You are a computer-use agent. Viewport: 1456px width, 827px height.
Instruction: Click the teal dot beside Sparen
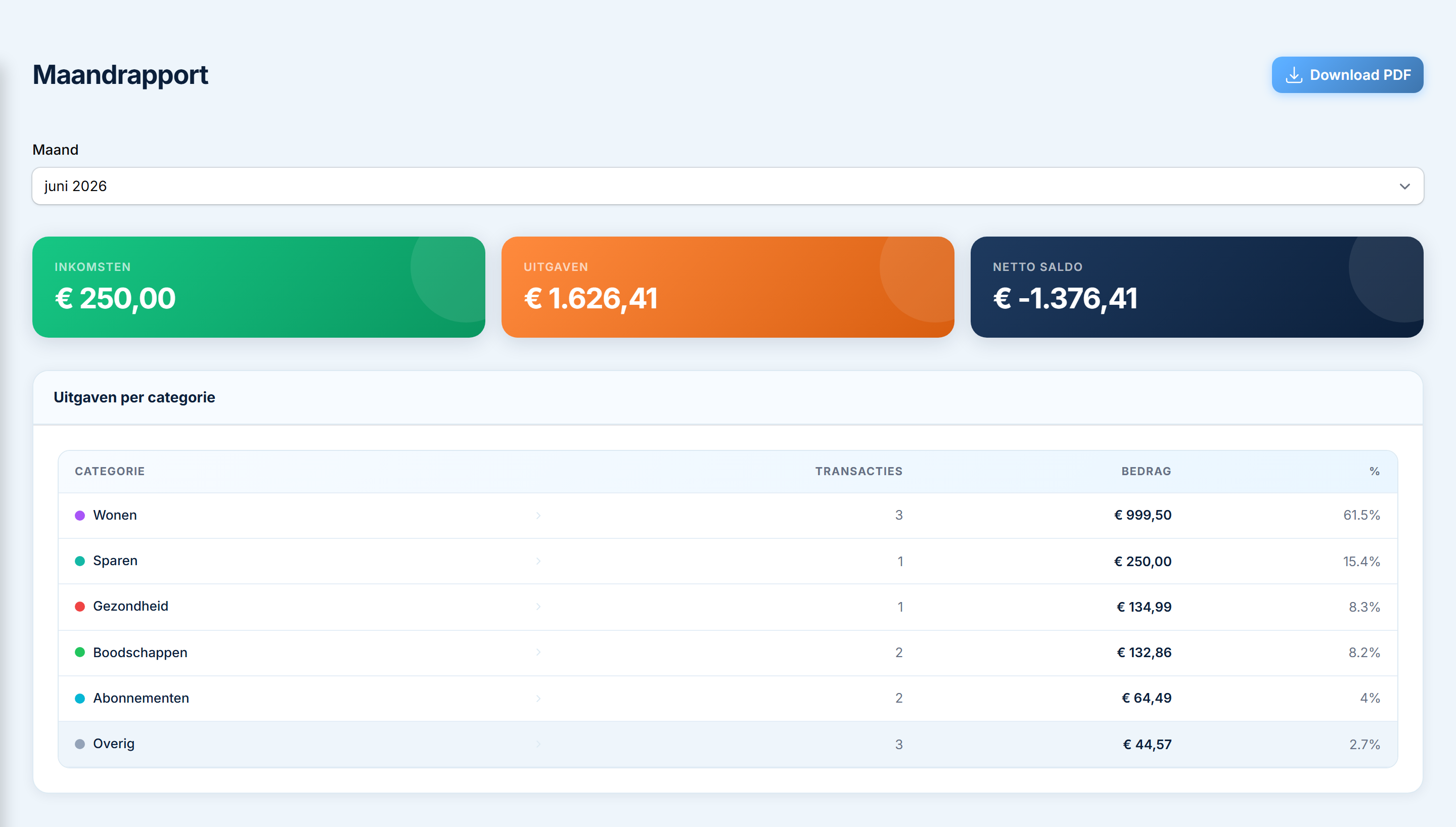[80, 561]
